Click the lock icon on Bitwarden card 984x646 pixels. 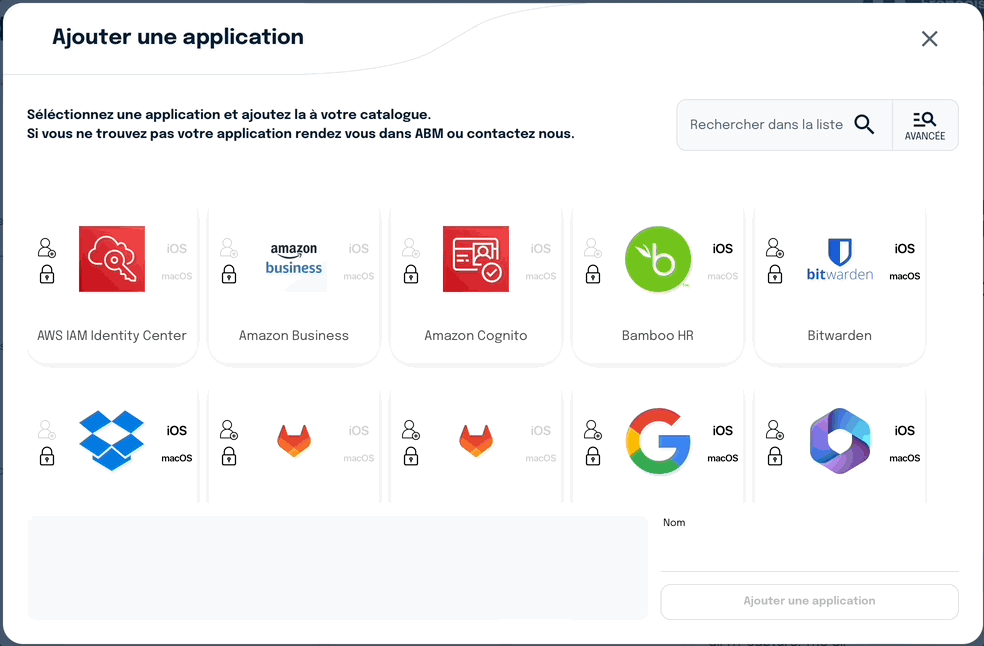coord(775,274)
